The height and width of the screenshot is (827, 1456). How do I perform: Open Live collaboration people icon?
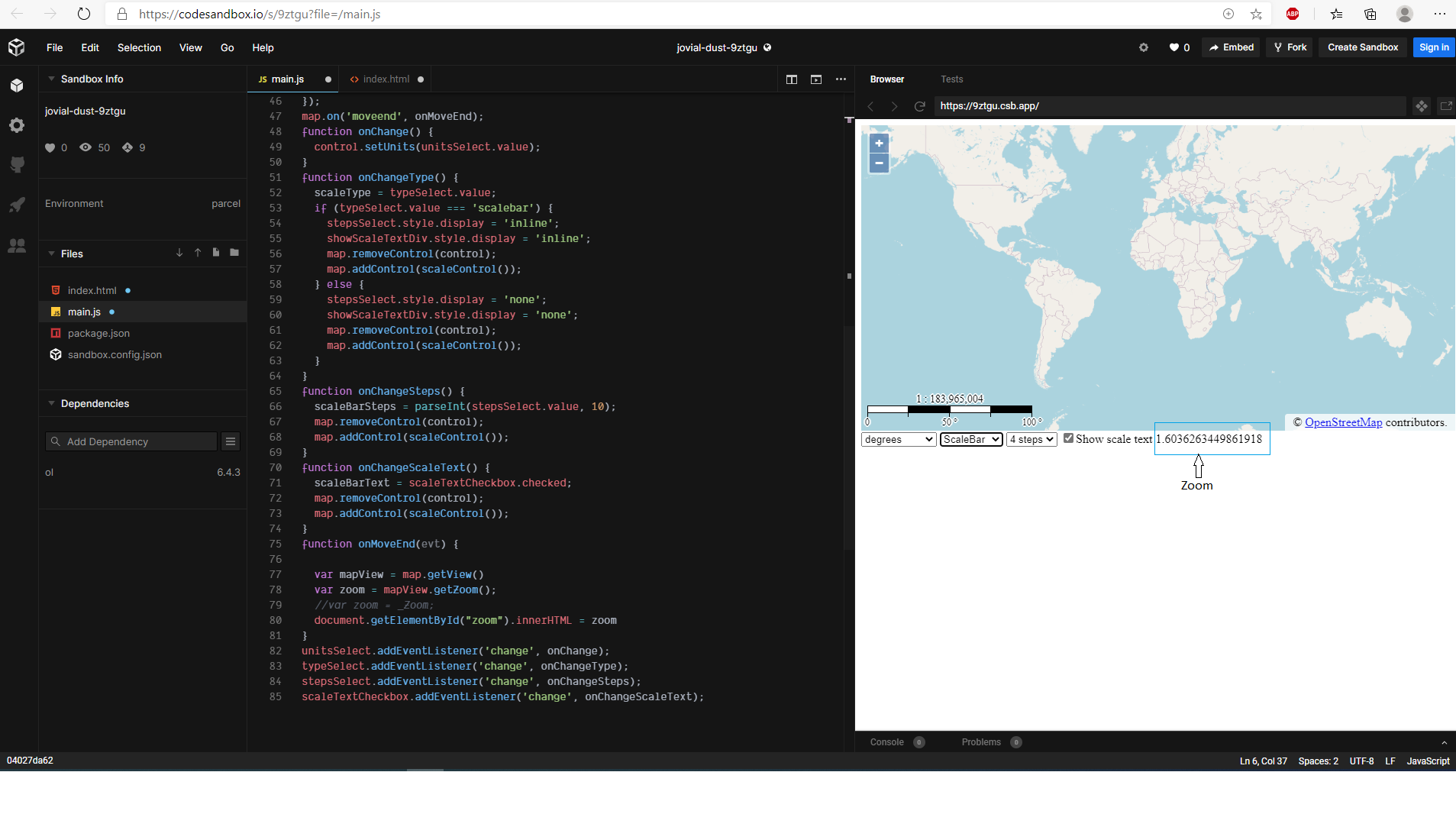(17, 245)
